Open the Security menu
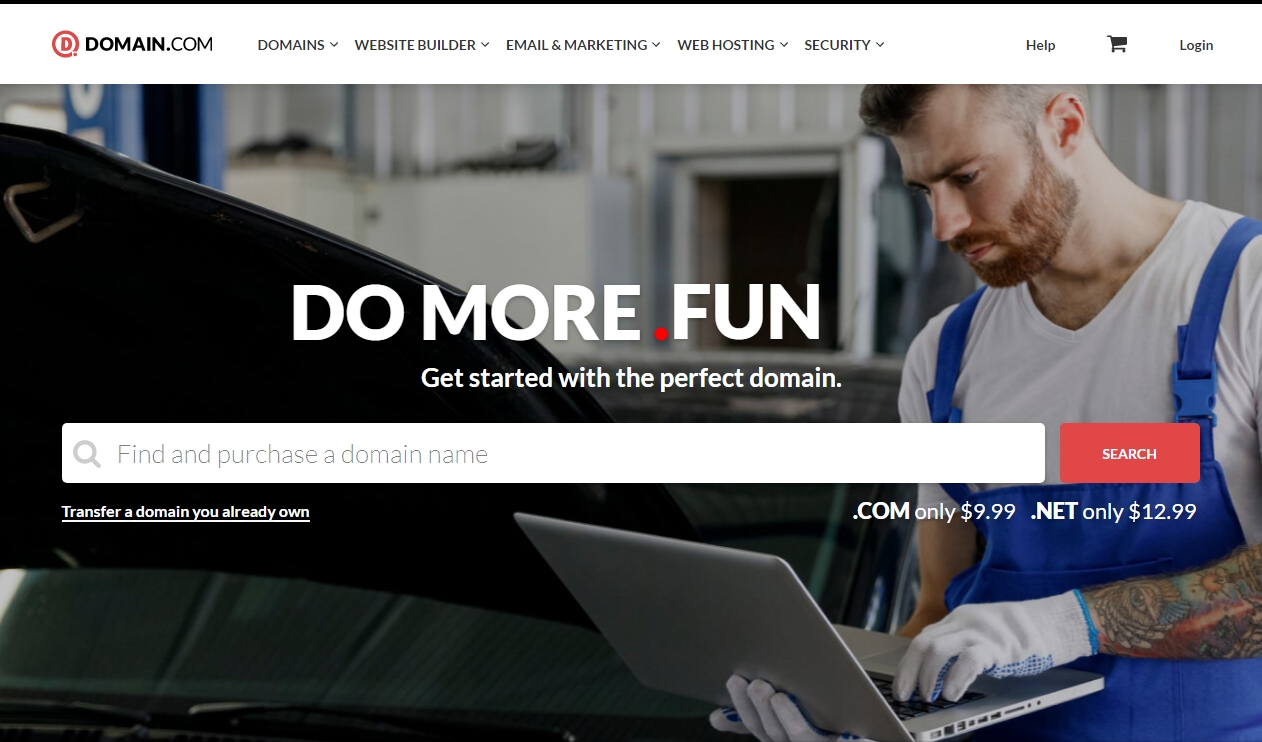 coord(837,45)
